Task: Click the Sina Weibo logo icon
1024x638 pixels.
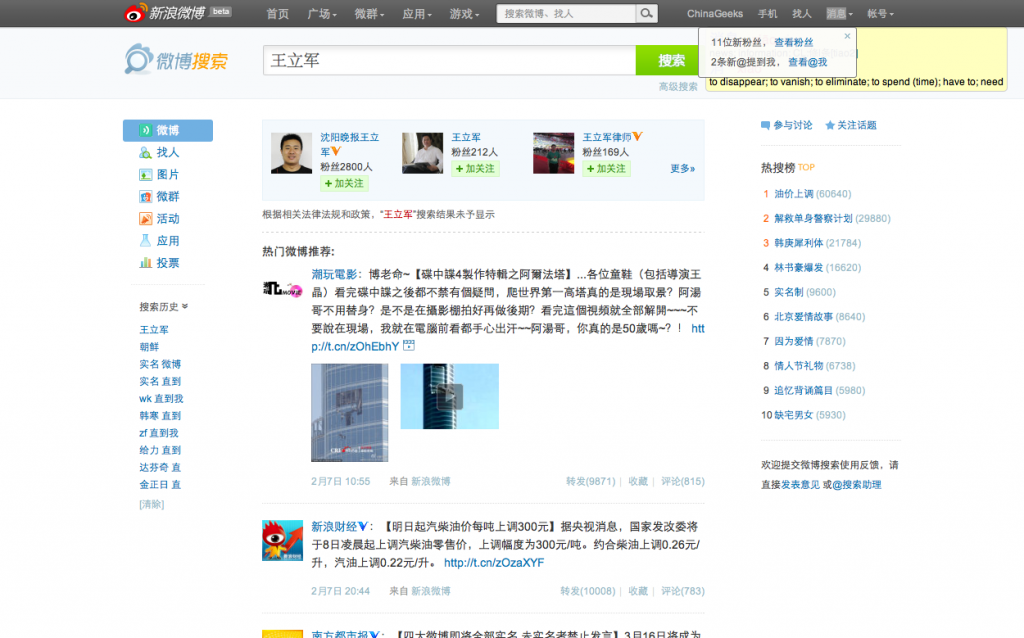Action: tap(135, 13)
